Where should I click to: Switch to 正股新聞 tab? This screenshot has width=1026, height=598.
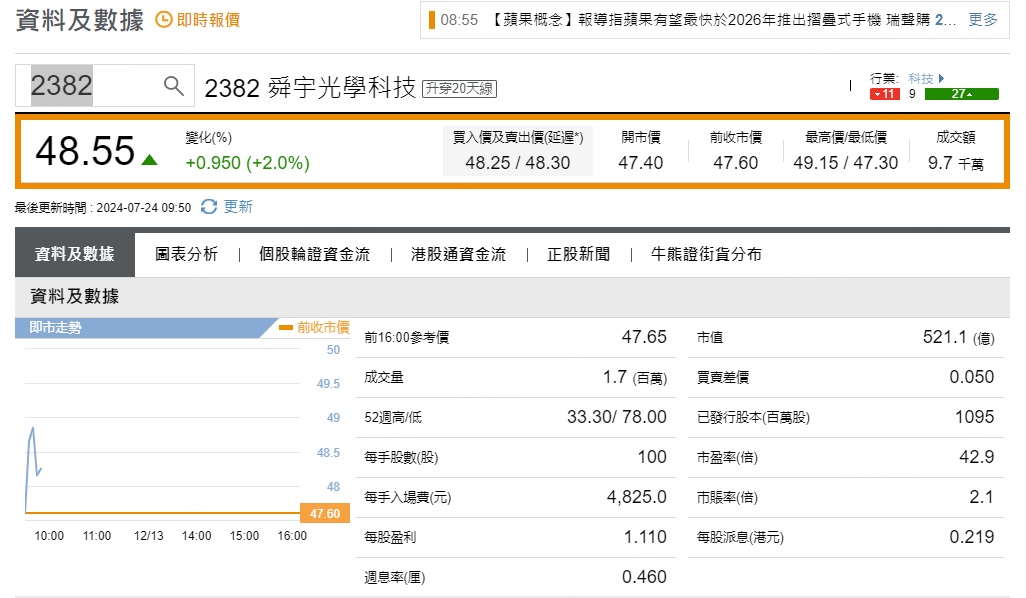click(578, 254)
